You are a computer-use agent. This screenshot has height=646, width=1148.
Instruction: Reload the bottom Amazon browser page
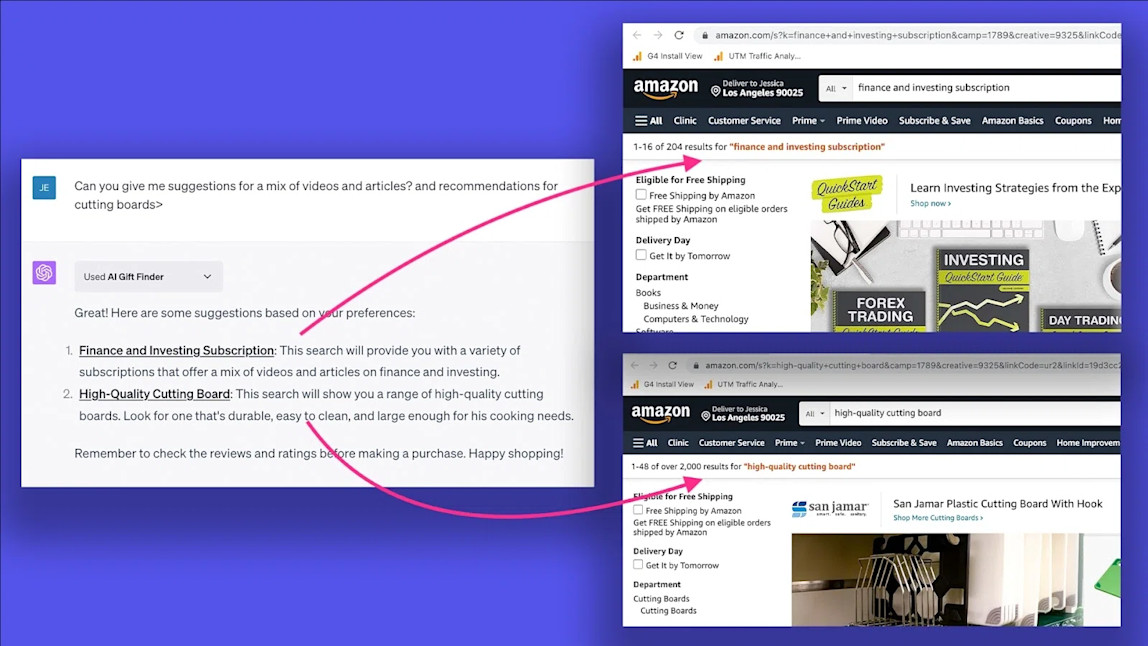tap(672, 365)
